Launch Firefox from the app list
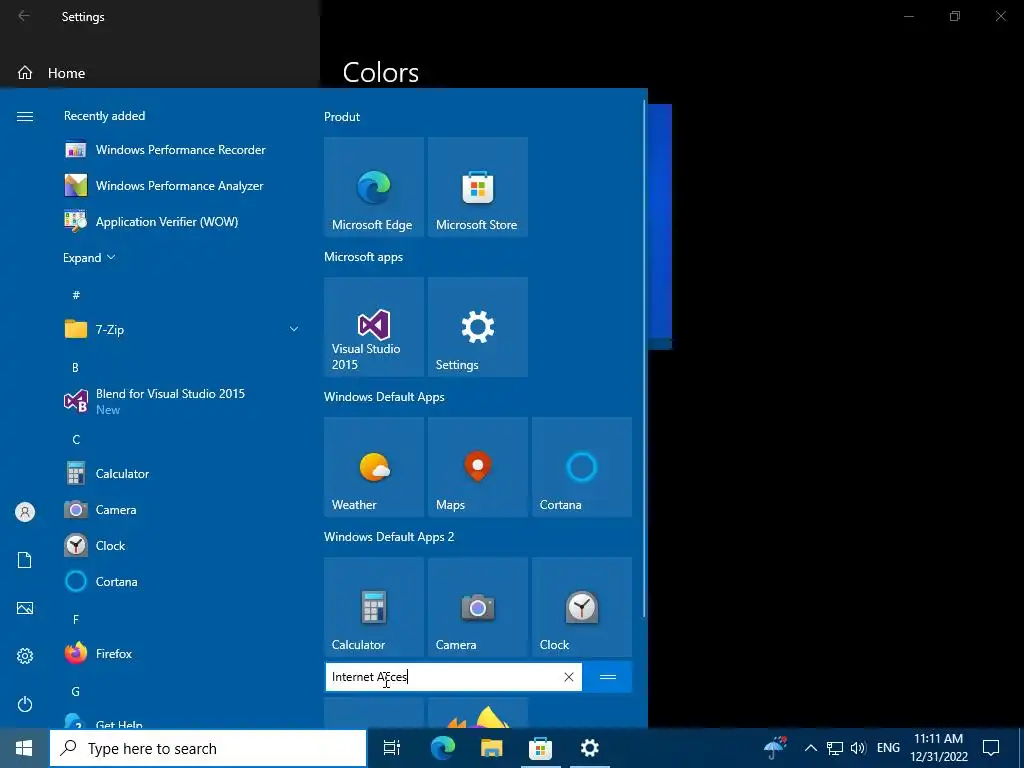 pos(181,653)
